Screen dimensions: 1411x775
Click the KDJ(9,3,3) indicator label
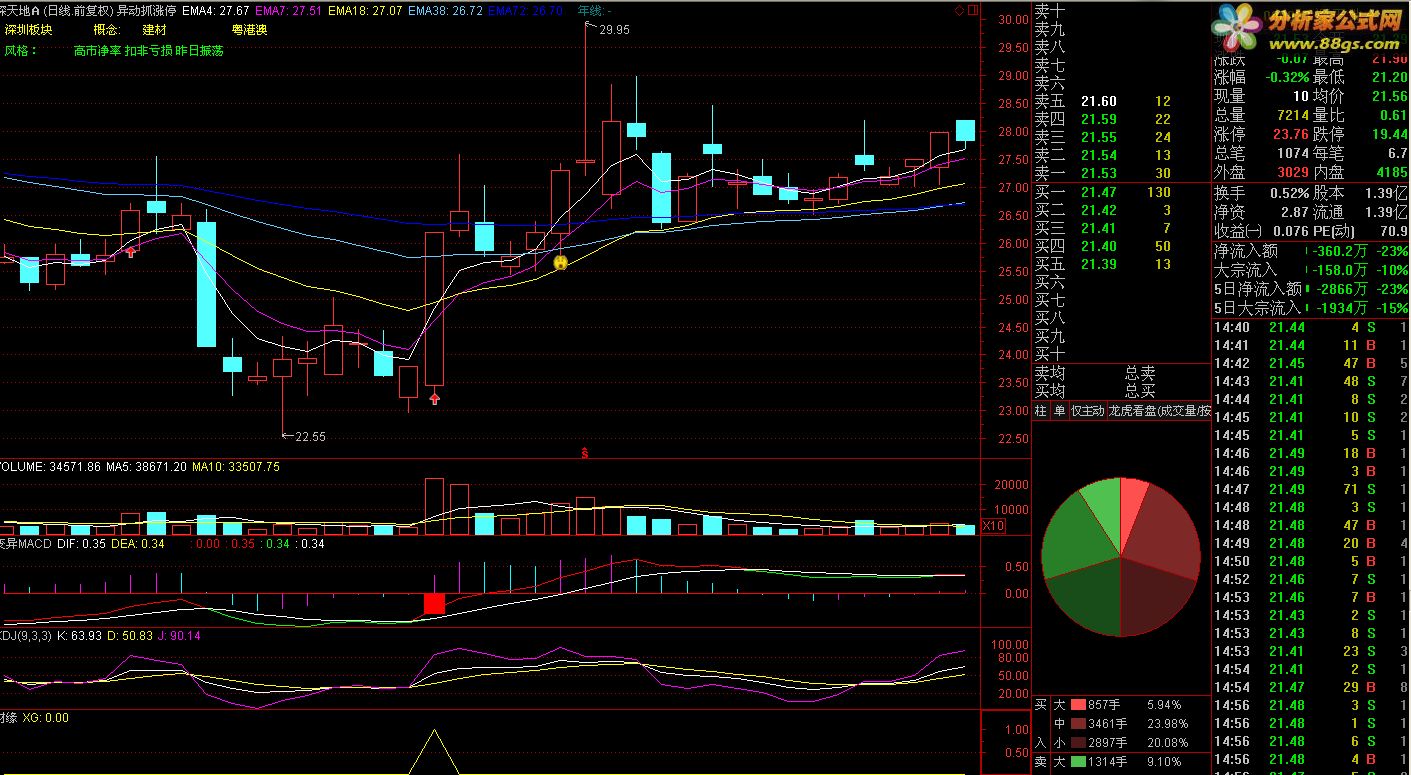[26, 635]
